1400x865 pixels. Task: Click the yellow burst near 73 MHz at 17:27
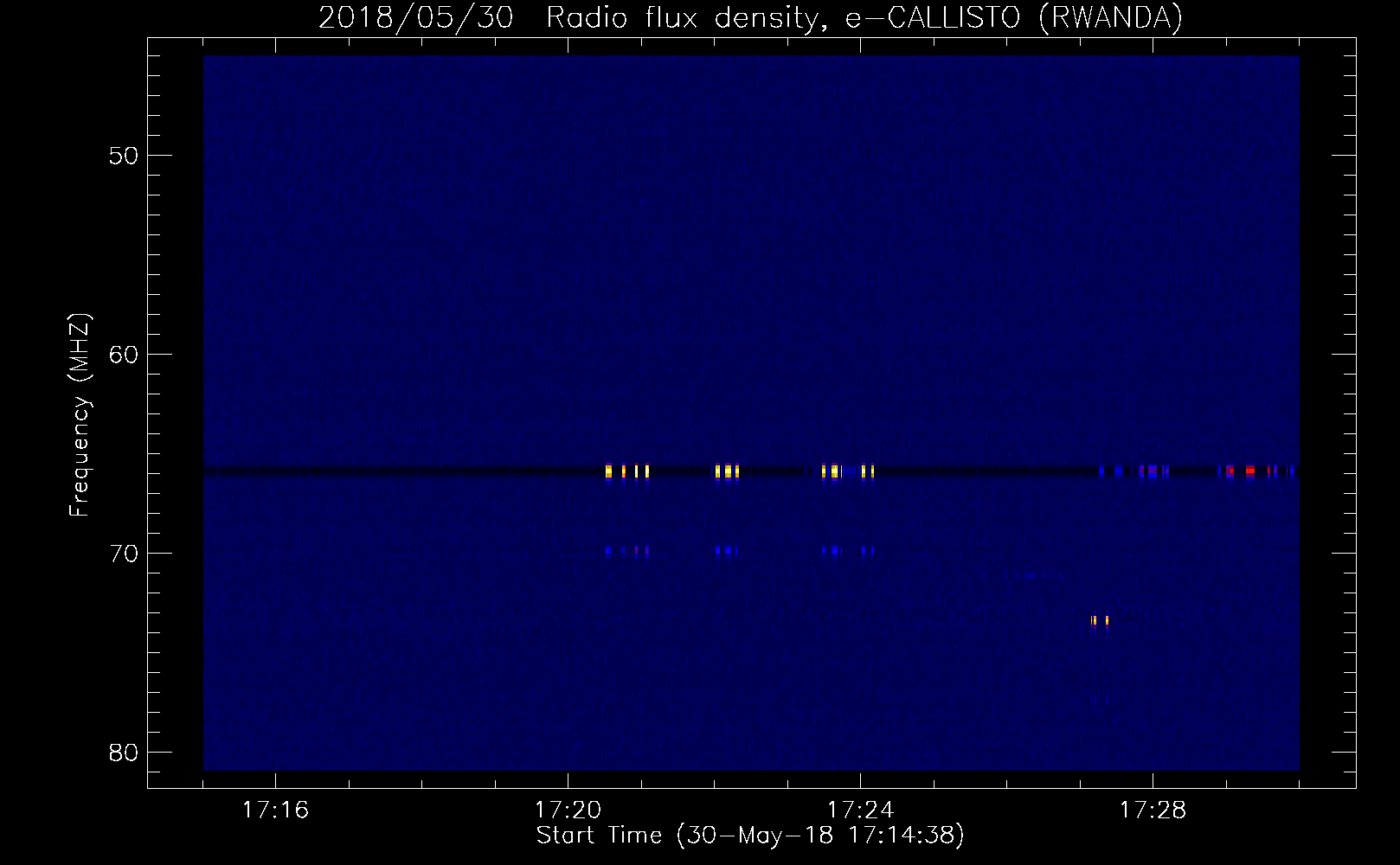[x=1100, y=620]
